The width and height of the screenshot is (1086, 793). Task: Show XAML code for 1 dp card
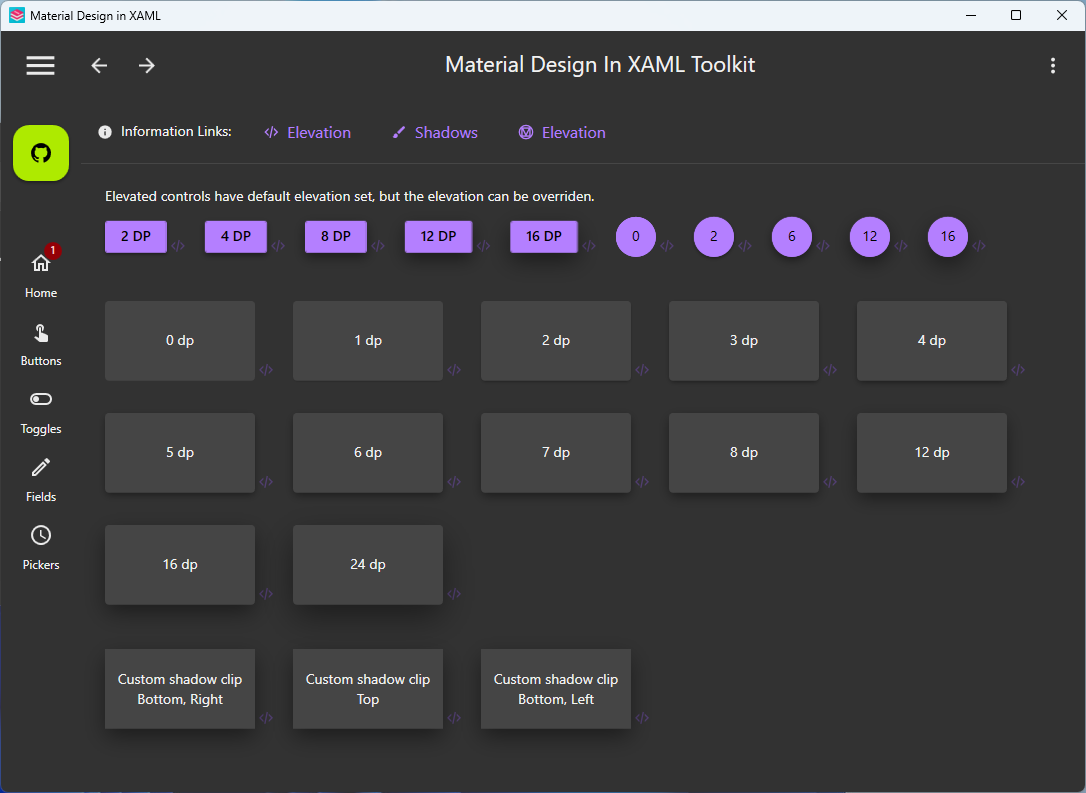[454, 370]
